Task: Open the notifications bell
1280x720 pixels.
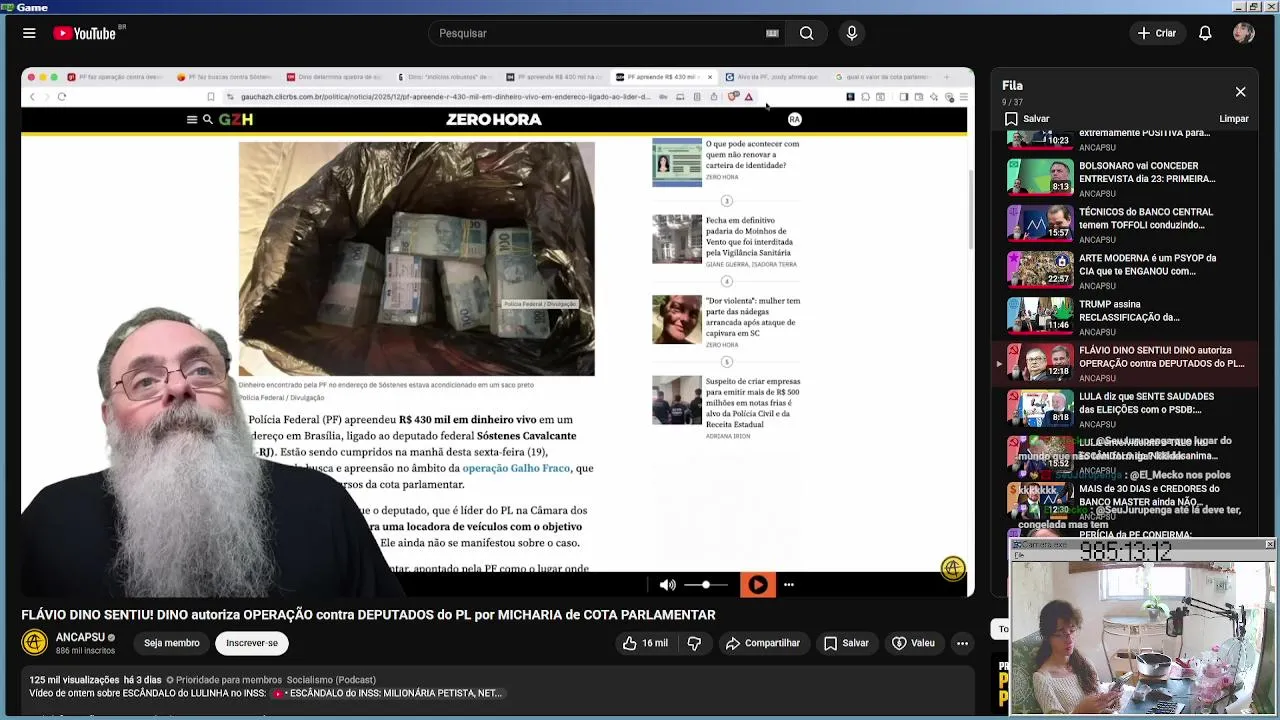Action: (x=1205, y=33)
